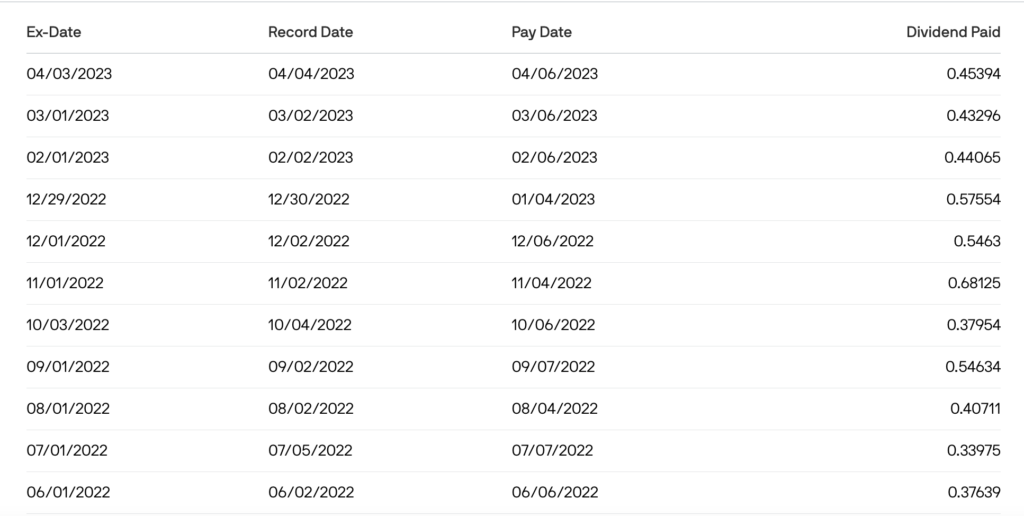Select the 0.45394 dividend value

pos(973,74)
